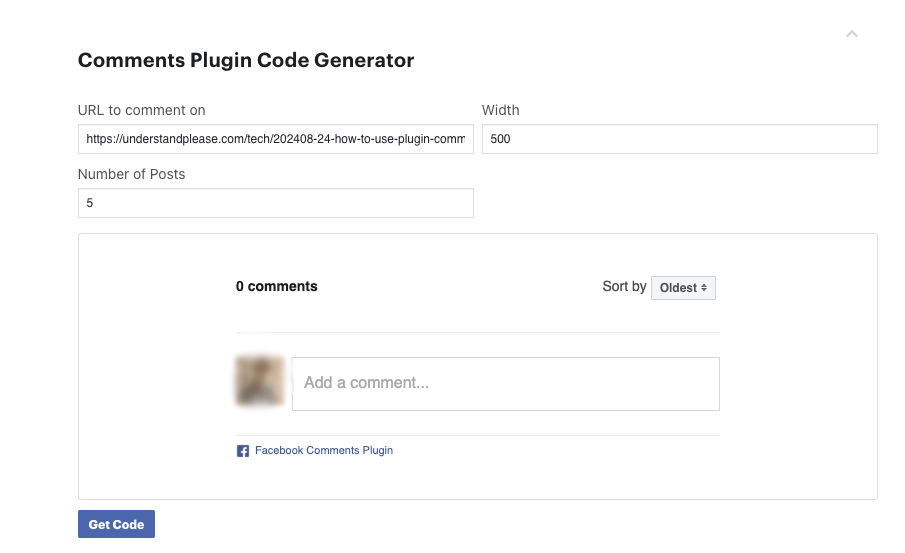This screenshot has height=553, width=905.
Task: Click the up-down arrows beside Oldest
Action: (x=704, y=287)
